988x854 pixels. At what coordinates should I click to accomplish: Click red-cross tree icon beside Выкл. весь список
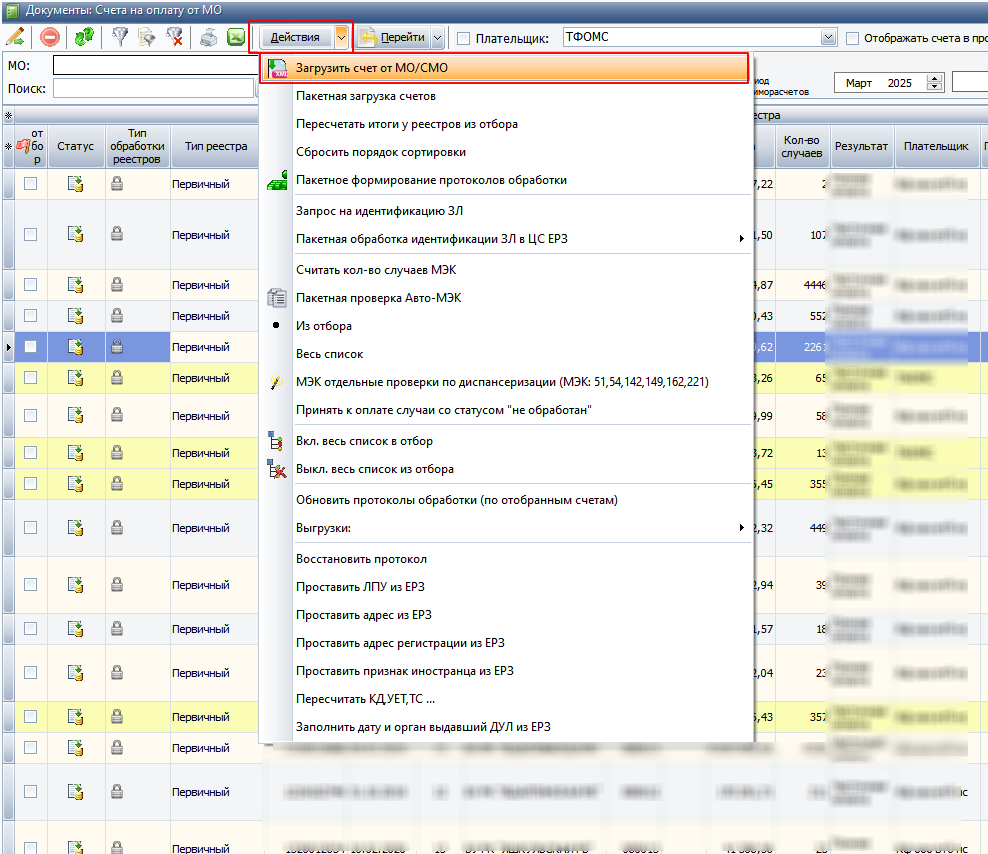(x=277, y=469)
